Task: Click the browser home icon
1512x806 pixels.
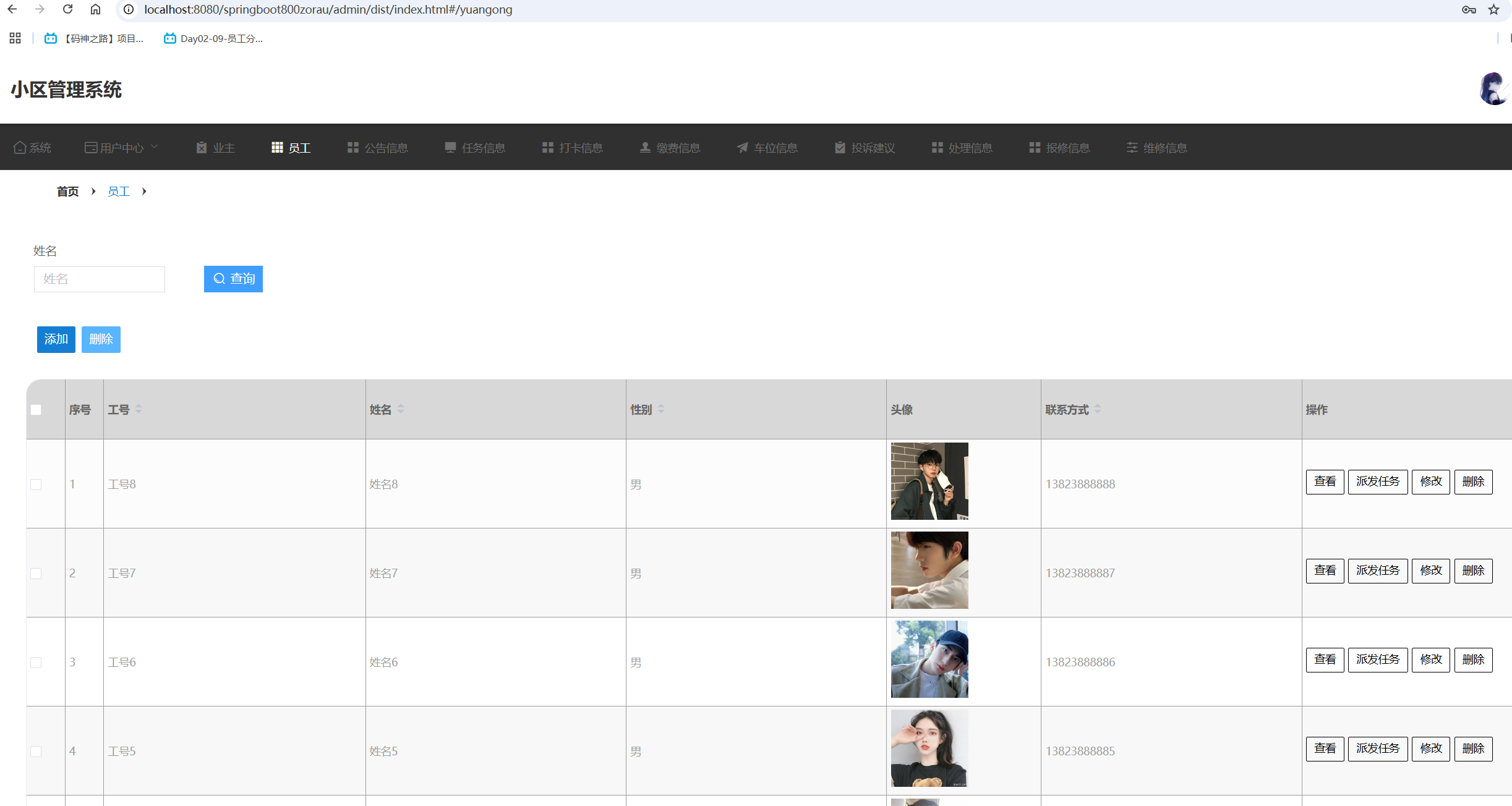Action: [95, 9]
